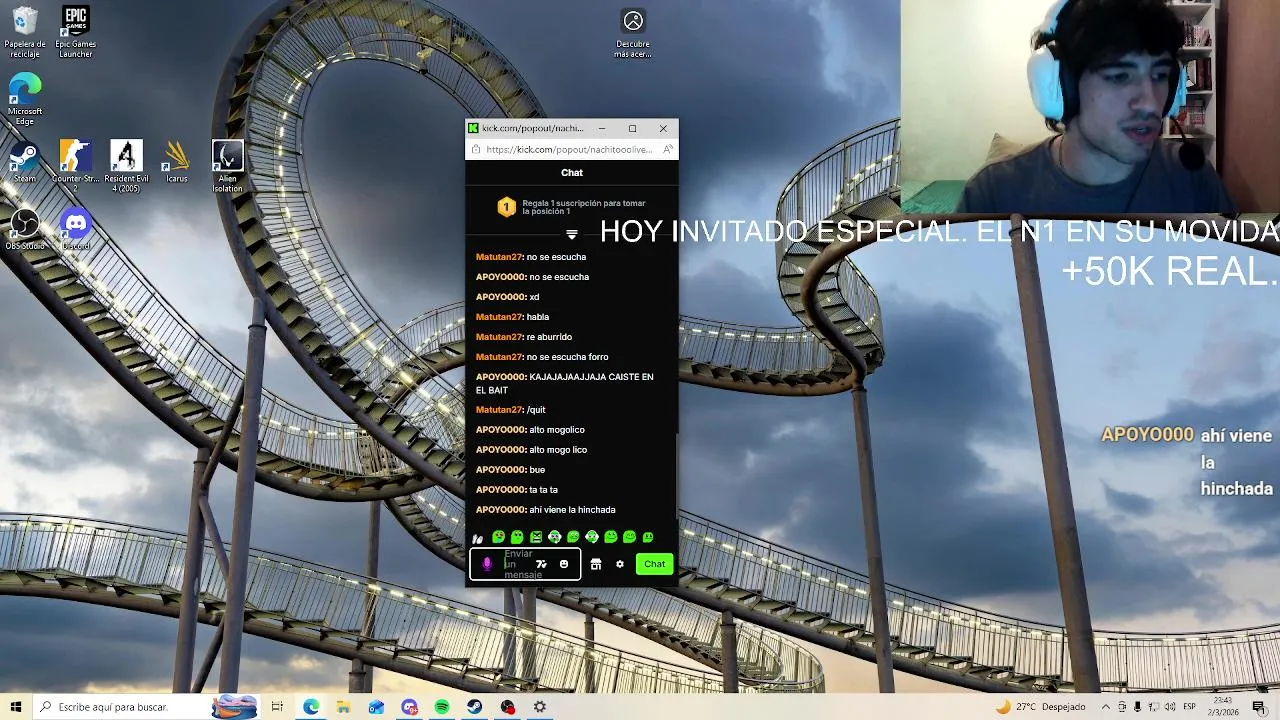Image resolution: width=1280 pixels, height=720 pixels.
Task: Open the 7TV emote menu in chat
Action: [x=541, y=564]
